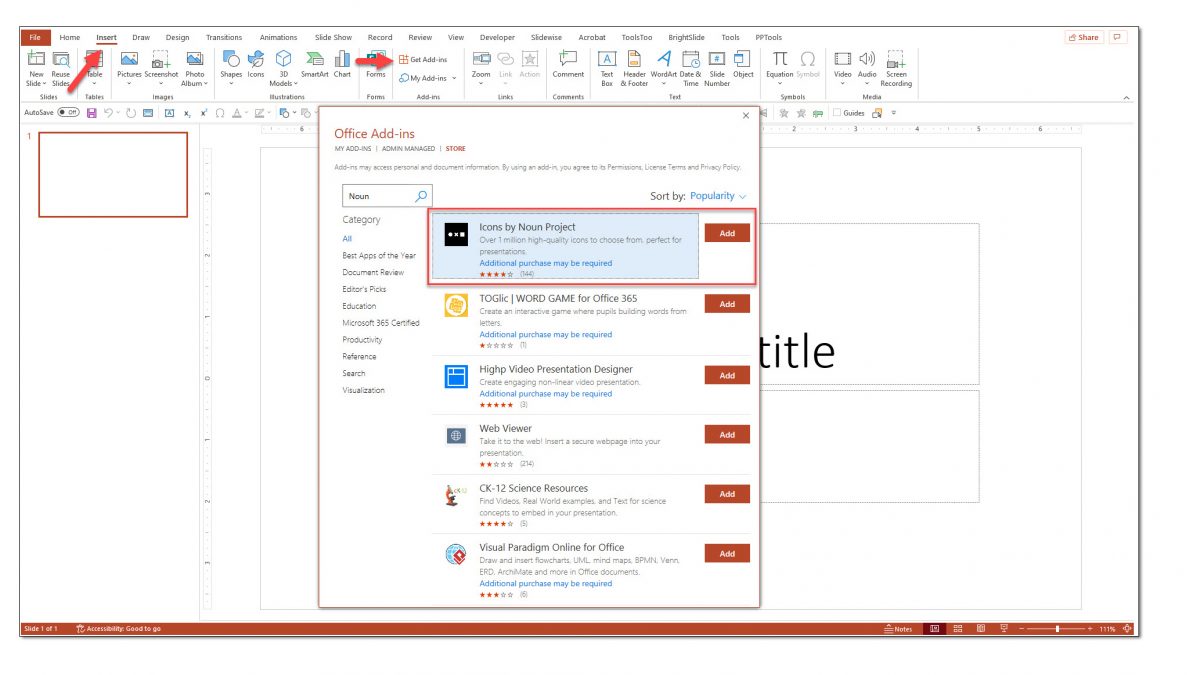Switch to the Design ribbon tab
Image resolution: width=1200 pixels, height=675 pixels.
click(x=177, y=37)
